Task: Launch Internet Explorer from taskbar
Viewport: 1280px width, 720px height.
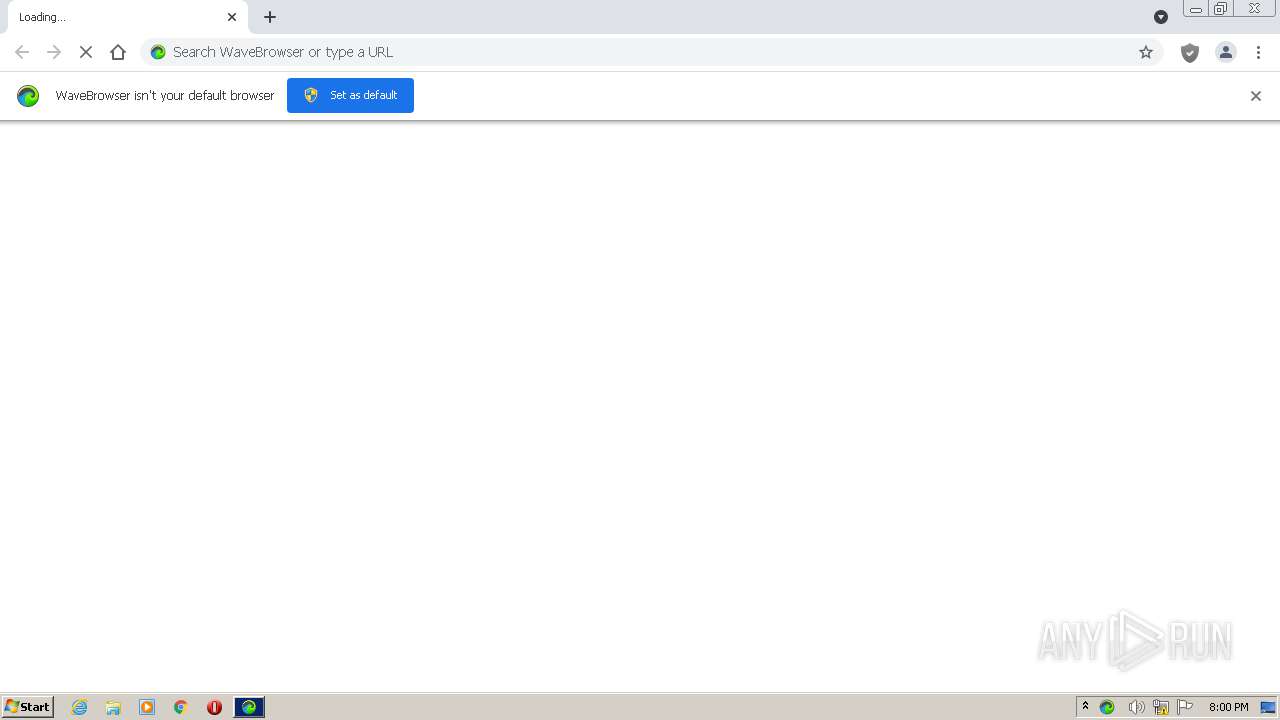Action: coord(80,707)
